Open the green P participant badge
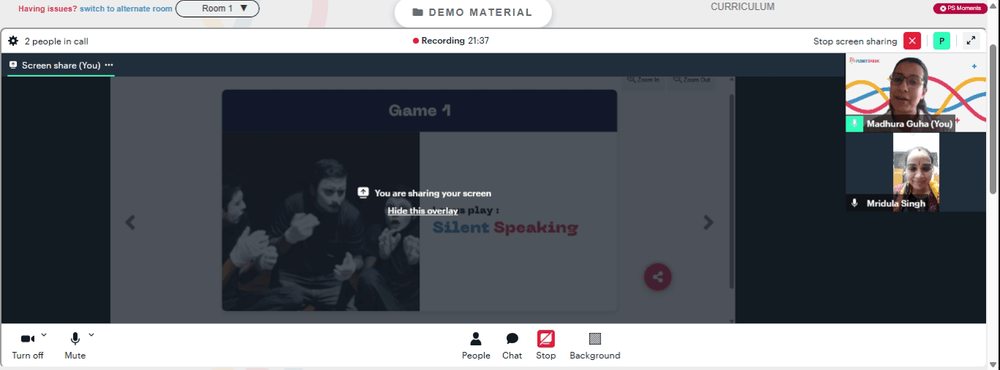Viewport: 1000px width, 370px height. tap(941, 41)
